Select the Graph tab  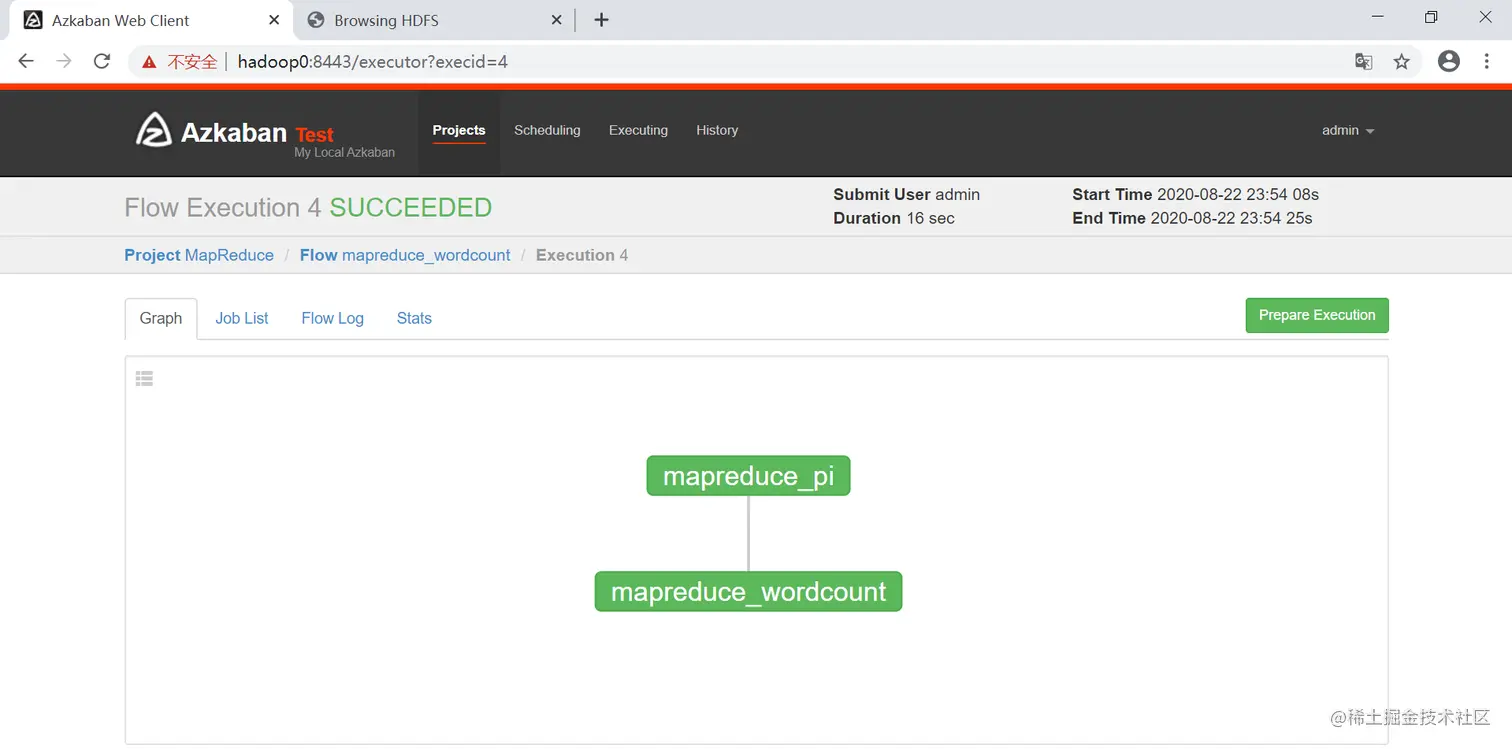[161, 318]
